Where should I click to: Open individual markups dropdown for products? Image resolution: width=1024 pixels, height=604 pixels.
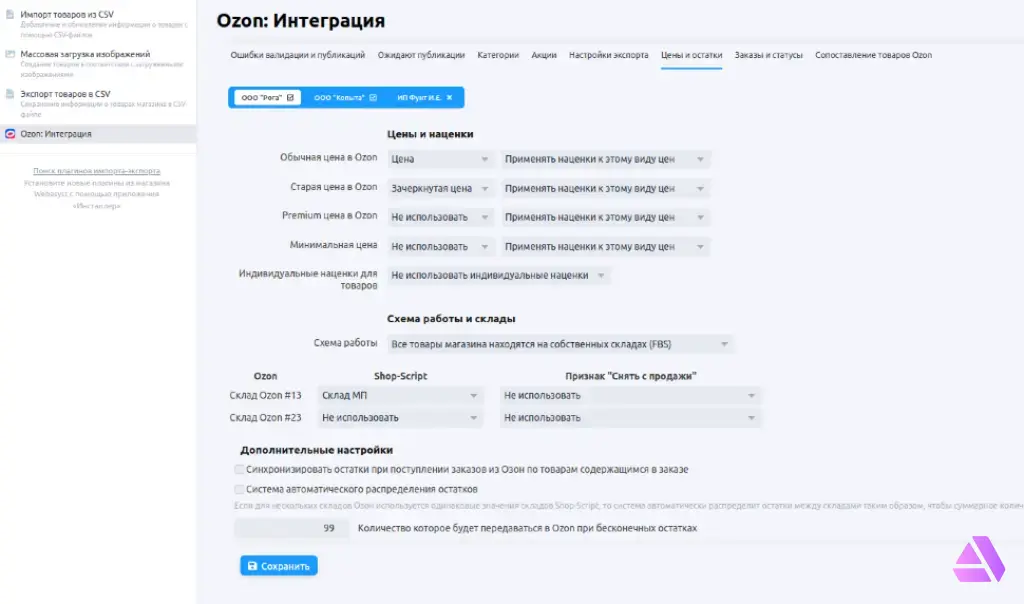pos(498,275)
